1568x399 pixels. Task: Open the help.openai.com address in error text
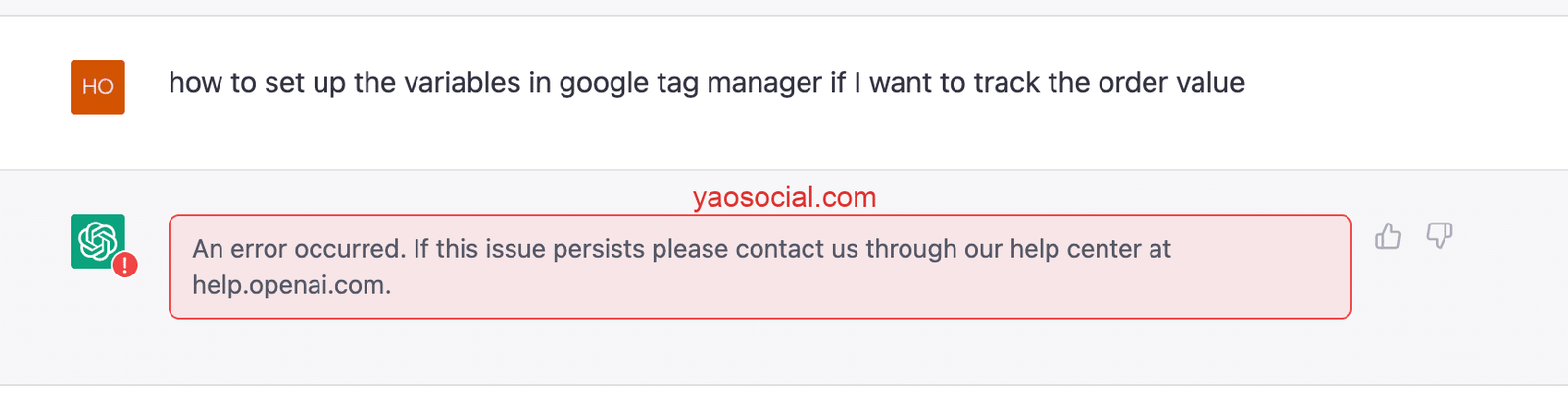291,285
